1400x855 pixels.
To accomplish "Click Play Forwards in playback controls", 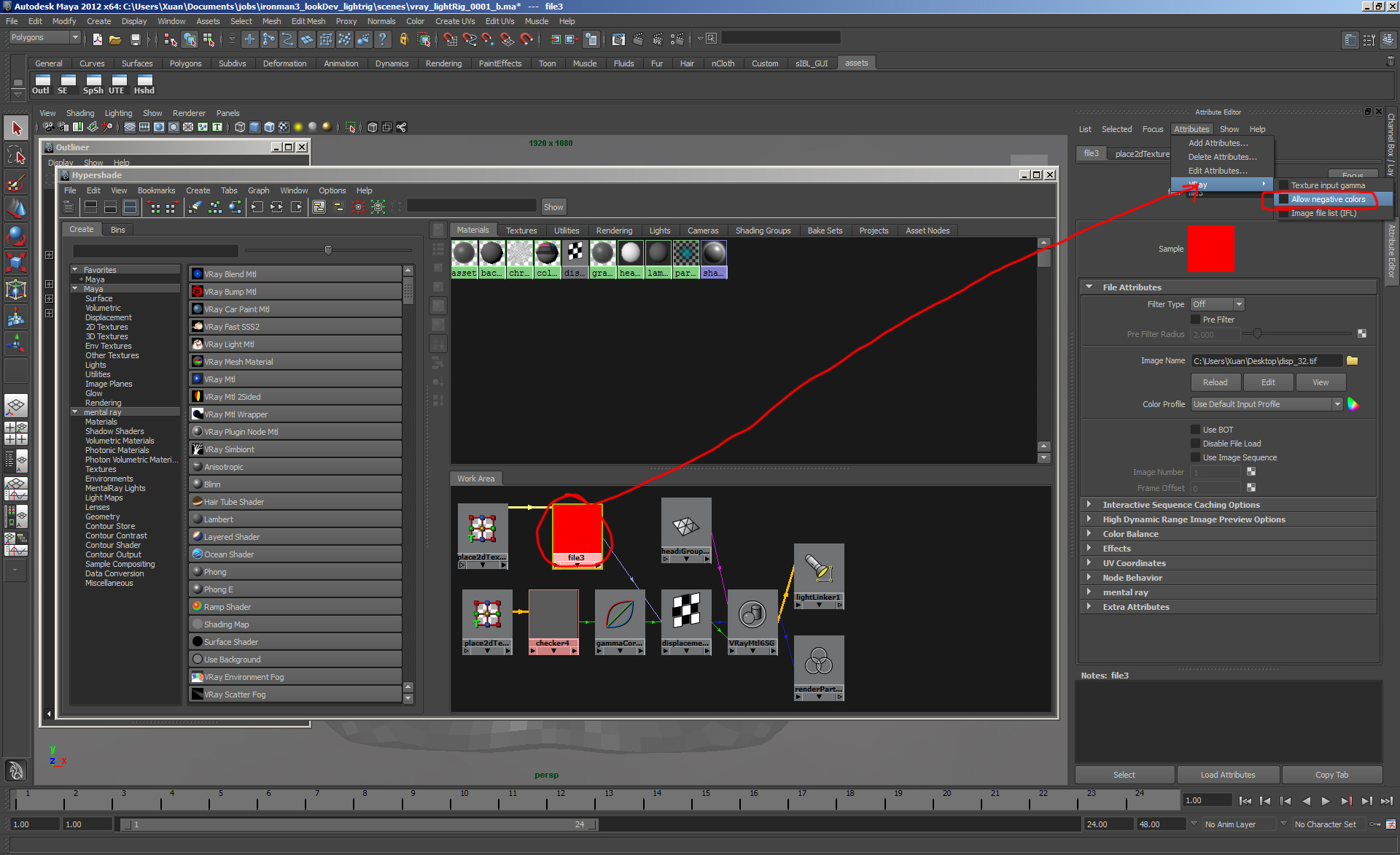I will tap(1326, 801).
